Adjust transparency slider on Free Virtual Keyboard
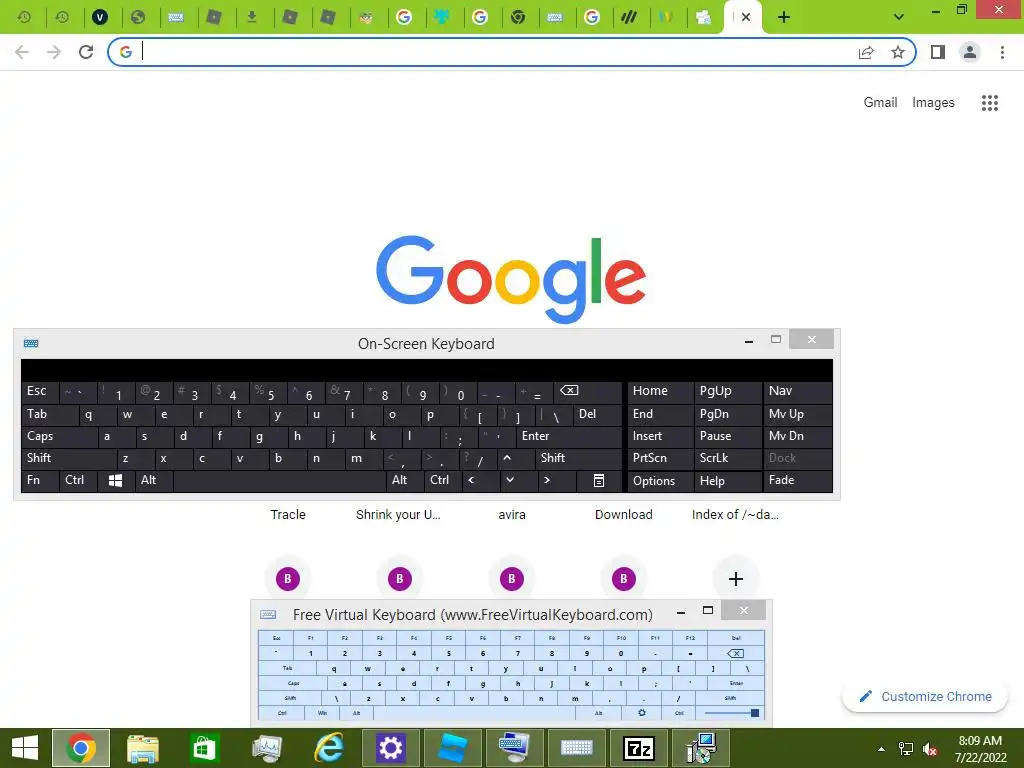 pos(731,713)
